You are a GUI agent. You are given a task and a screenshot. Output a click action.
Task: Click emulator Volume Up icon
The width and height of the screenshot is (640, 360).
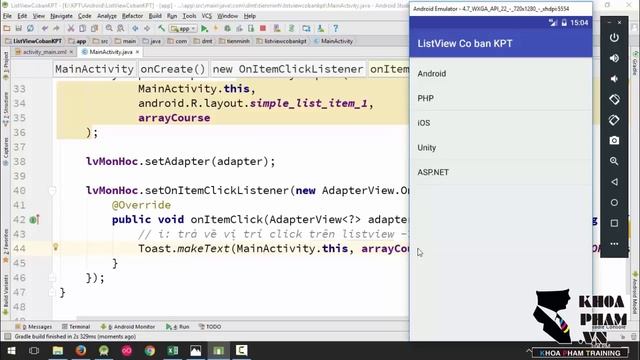pos(614,58)
